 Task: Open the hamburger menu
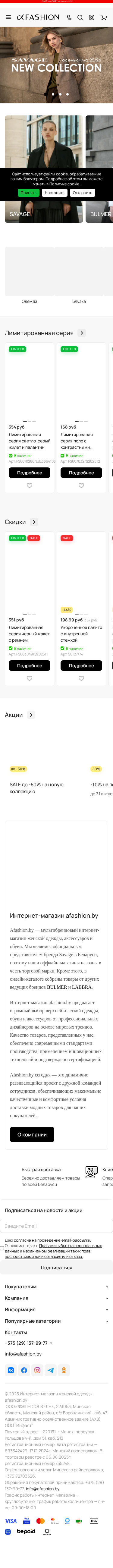(8, 18)
